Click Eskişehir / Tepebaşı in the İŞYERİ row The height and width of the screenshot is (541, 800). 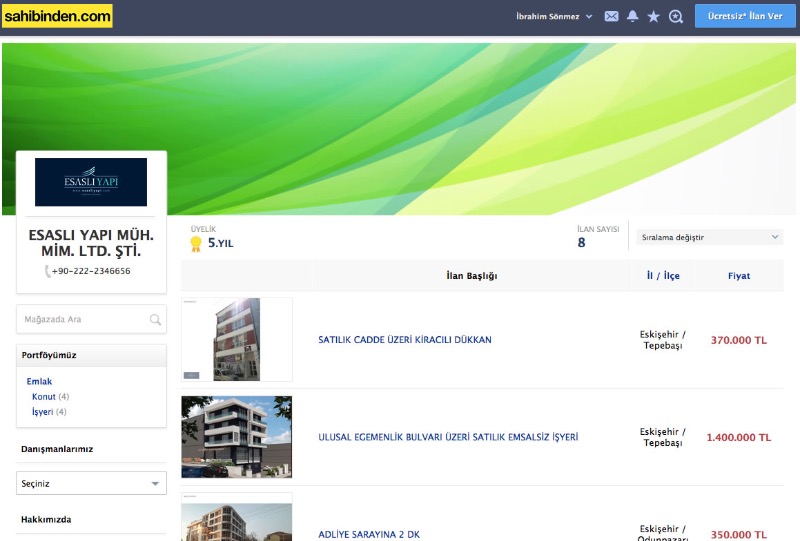[663, 437]
